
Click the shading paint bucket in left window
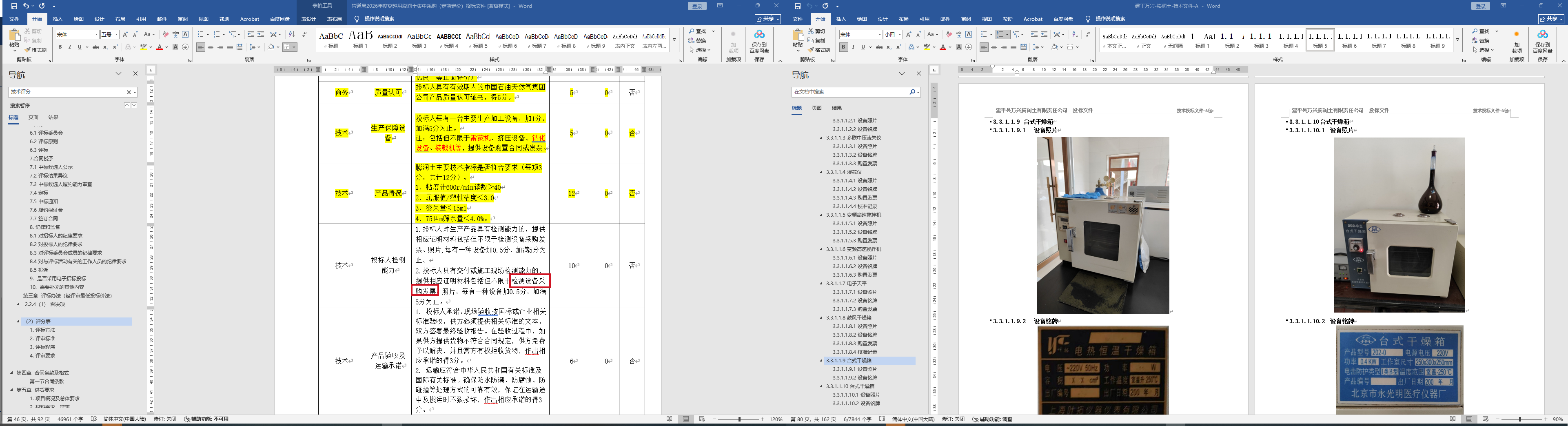pos(271,47)
